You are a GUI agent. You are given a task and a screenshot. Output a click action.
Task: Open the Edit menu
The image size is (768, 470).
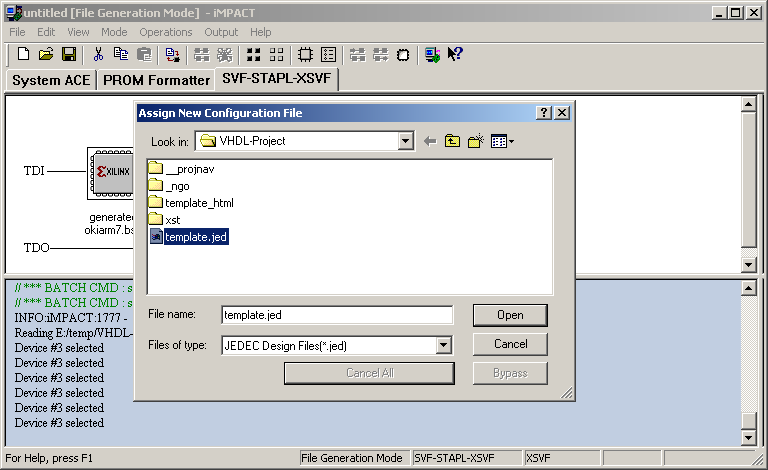click(46, 32)
